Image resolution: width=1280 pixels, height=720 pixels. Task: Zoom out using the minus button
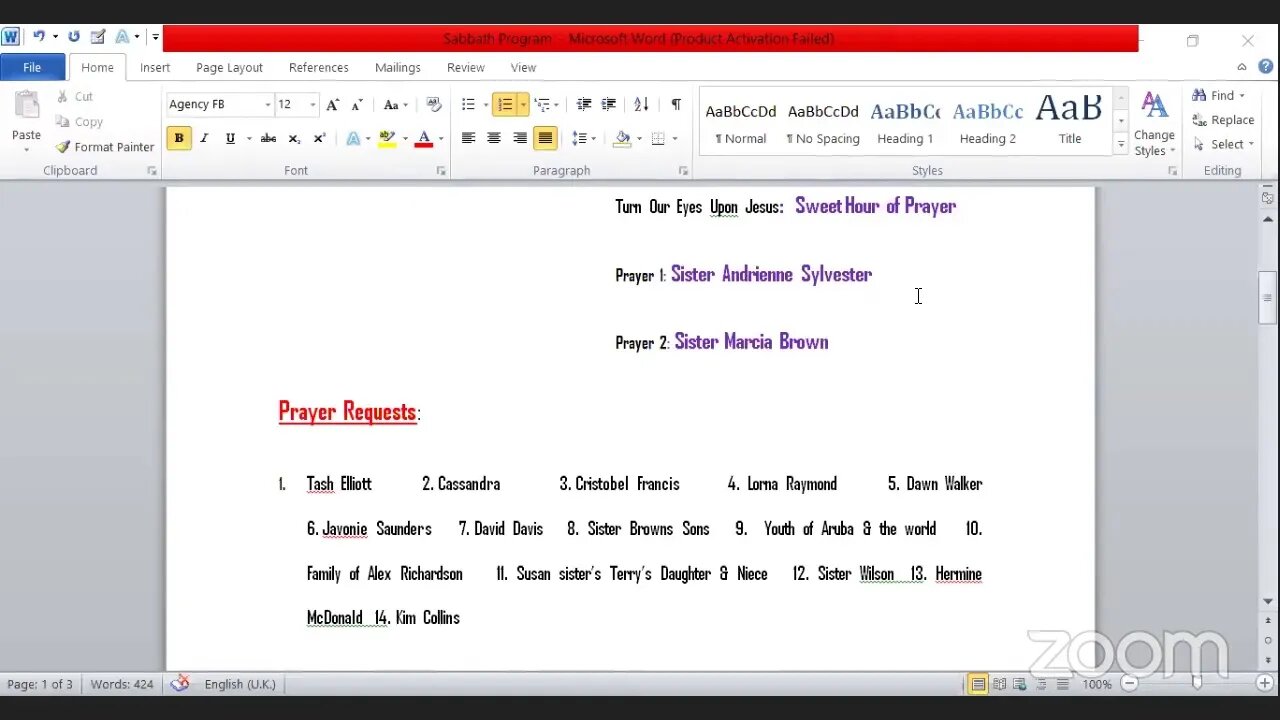click(1129, 684)
